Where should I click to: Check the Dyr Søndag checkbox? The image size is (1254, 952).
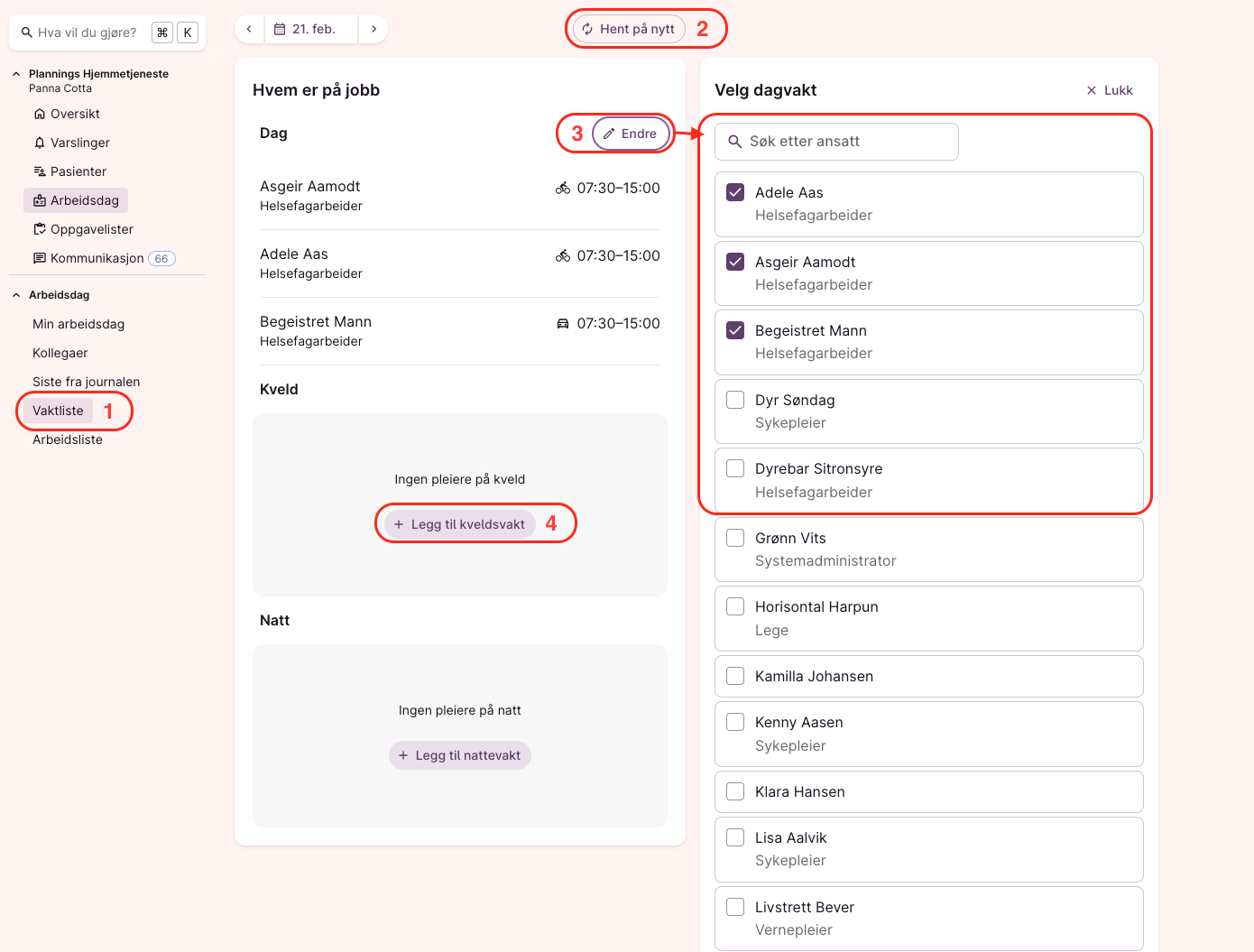tap(735, 400)
